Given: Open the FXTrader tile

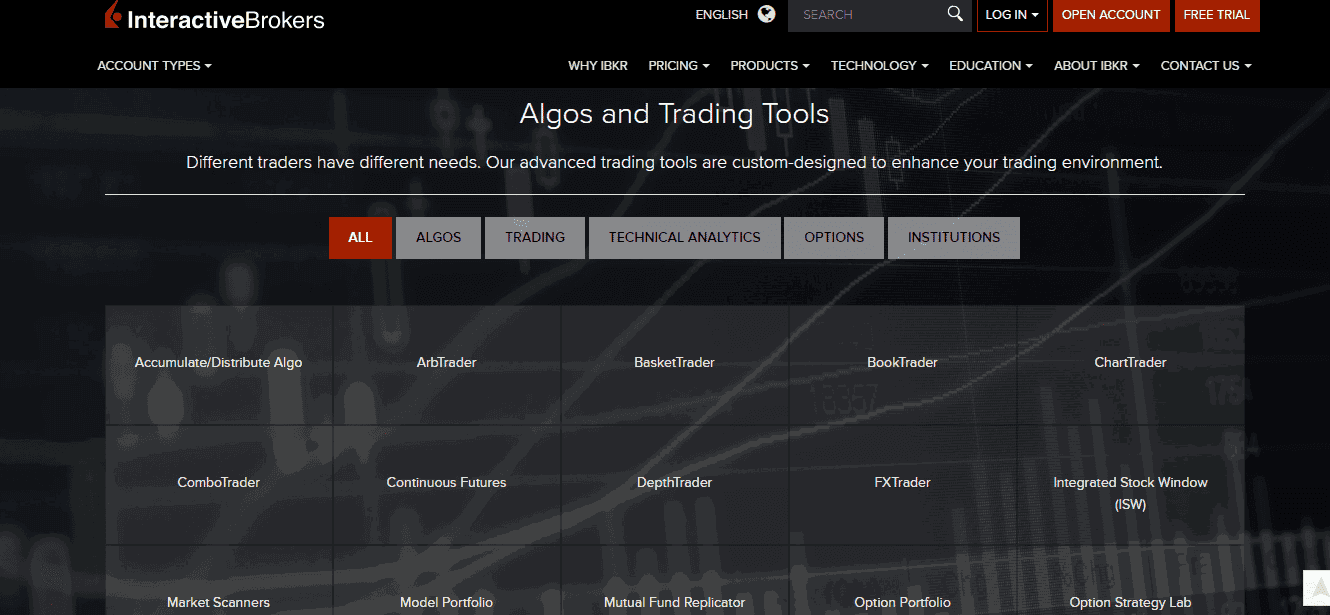Looking at the screenshot, I should coord(903,483).
